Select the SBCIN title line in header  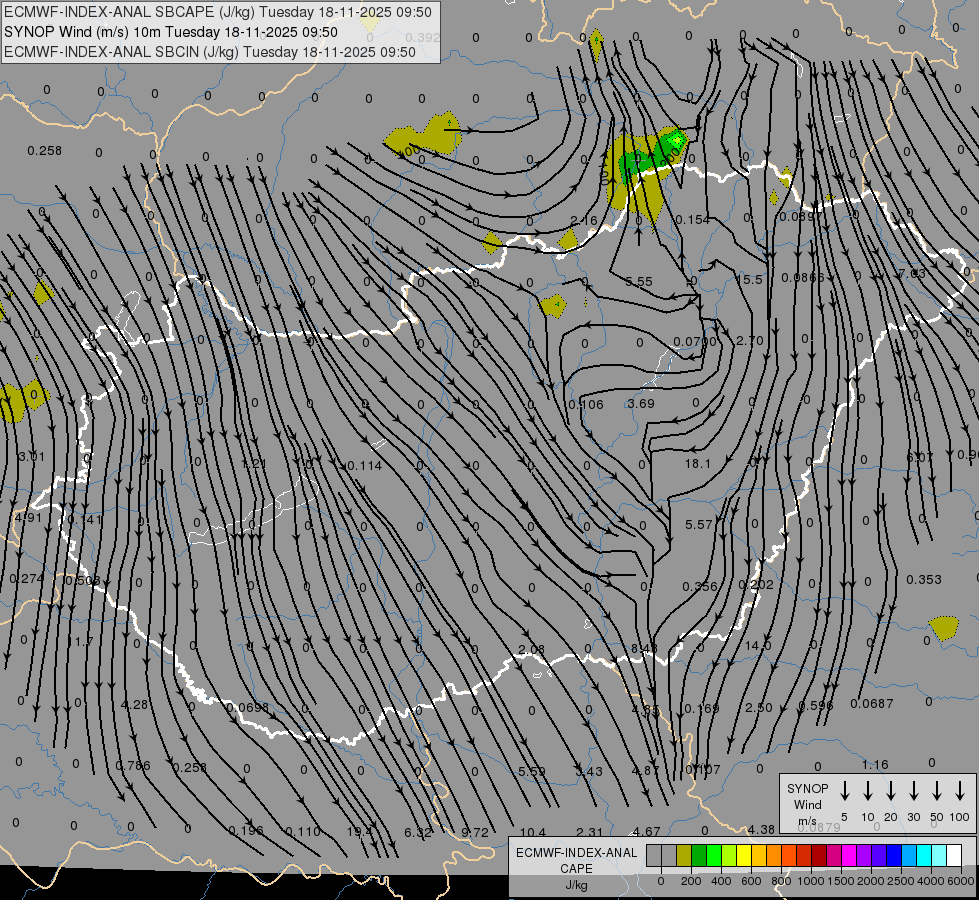(210, 52)
